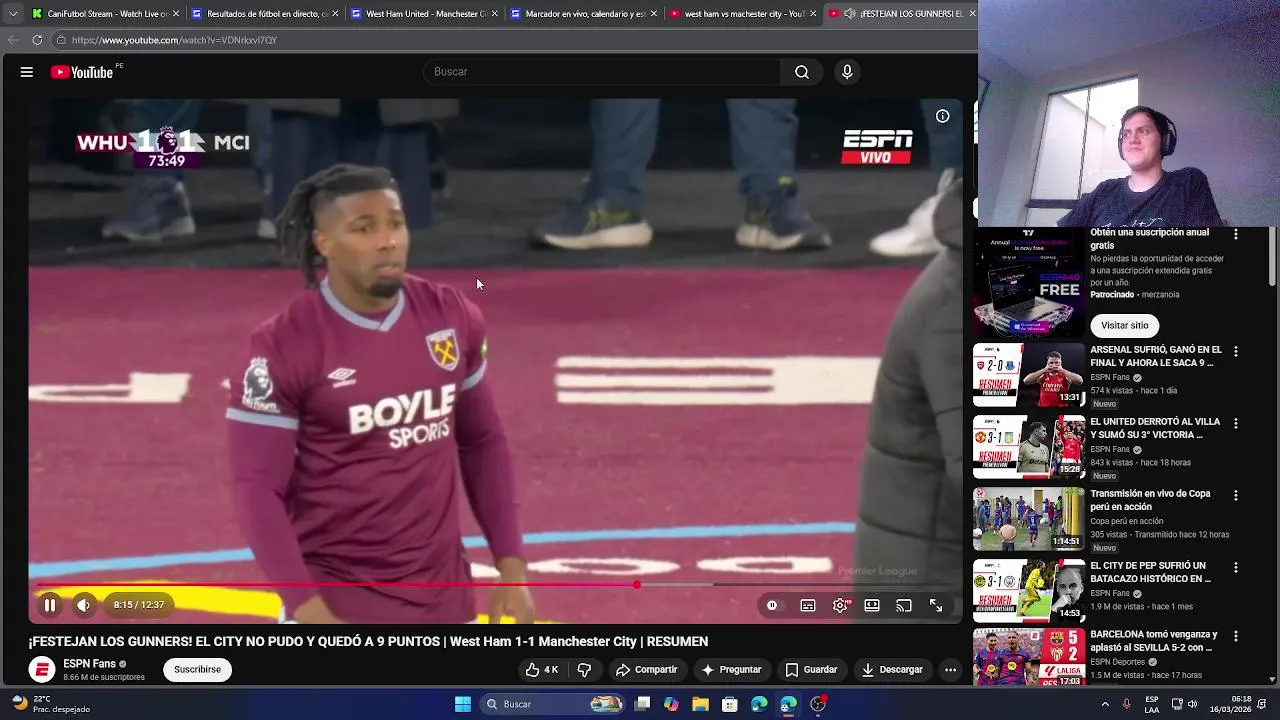Image resolution: width=1280 pixels, height=720 pixels.
Task: Open options for EL UNITED DERROTÓ video
Action: pyautogui.click(x=1236, y=424)
